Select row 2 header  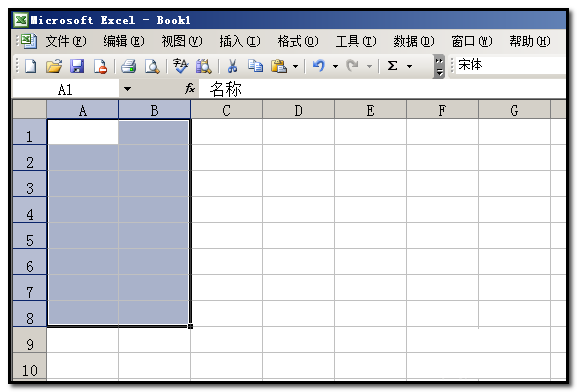coord(29,158)
